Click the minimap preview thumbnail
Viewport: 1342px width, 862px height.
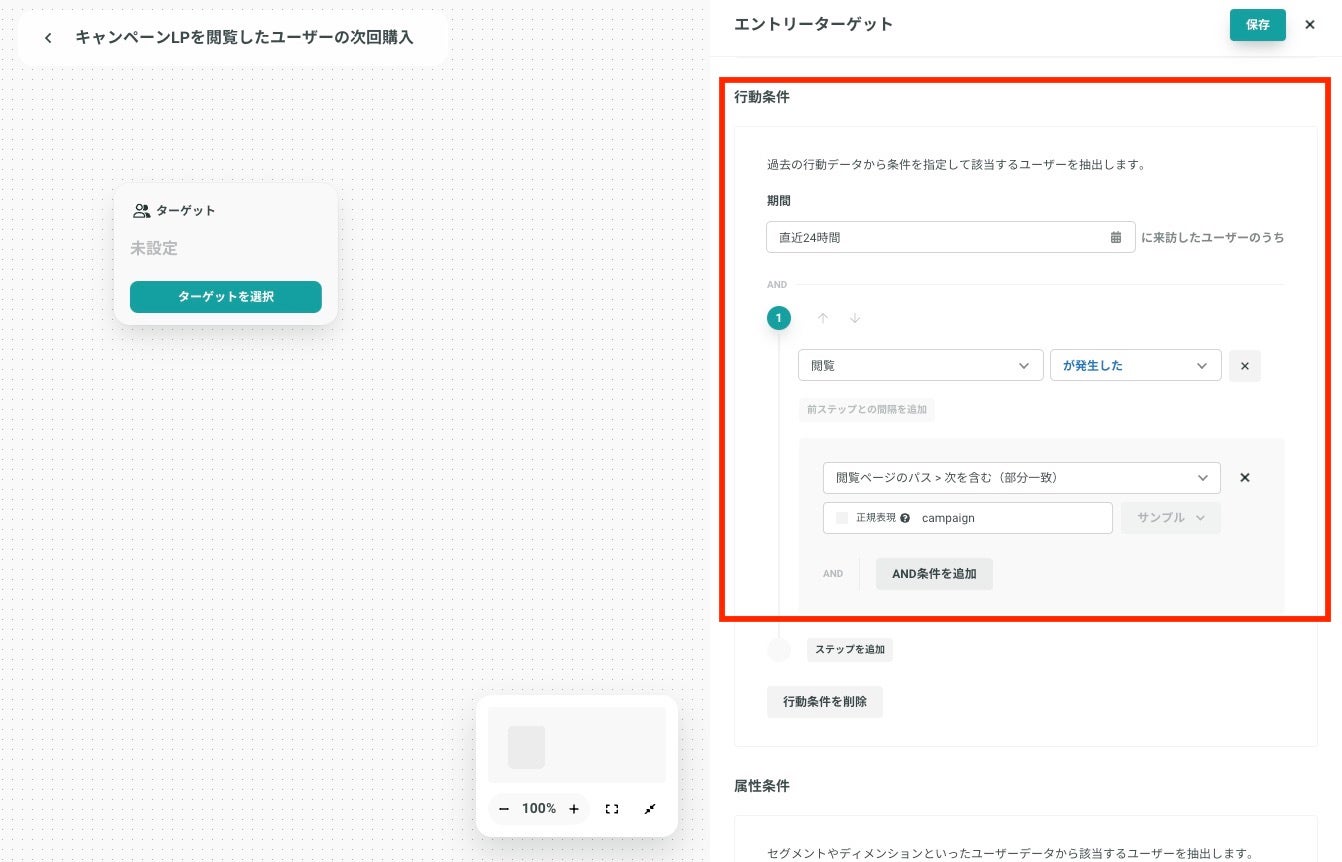click(x=577, y=745)
